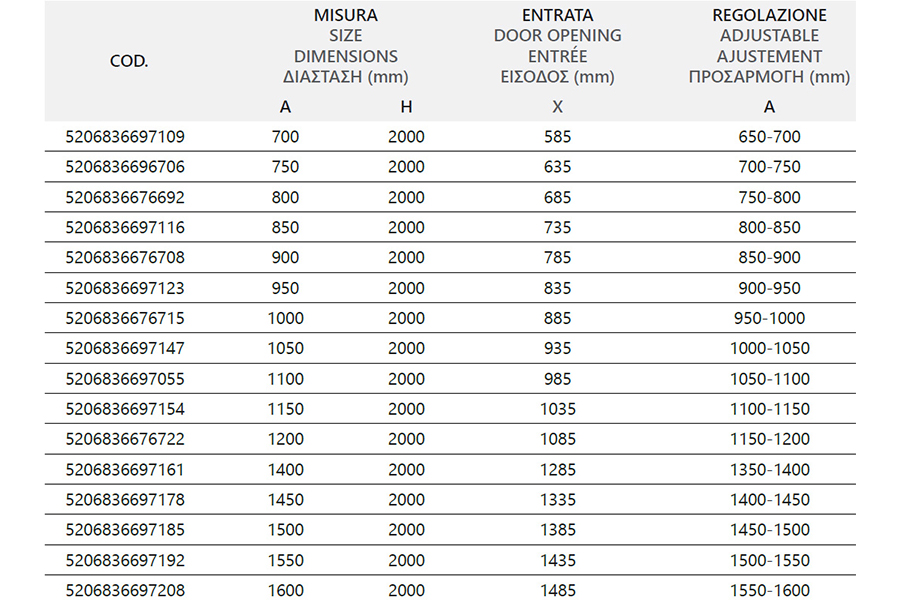
Task: Select size value 950 in column A
Action: pos(285,288)
